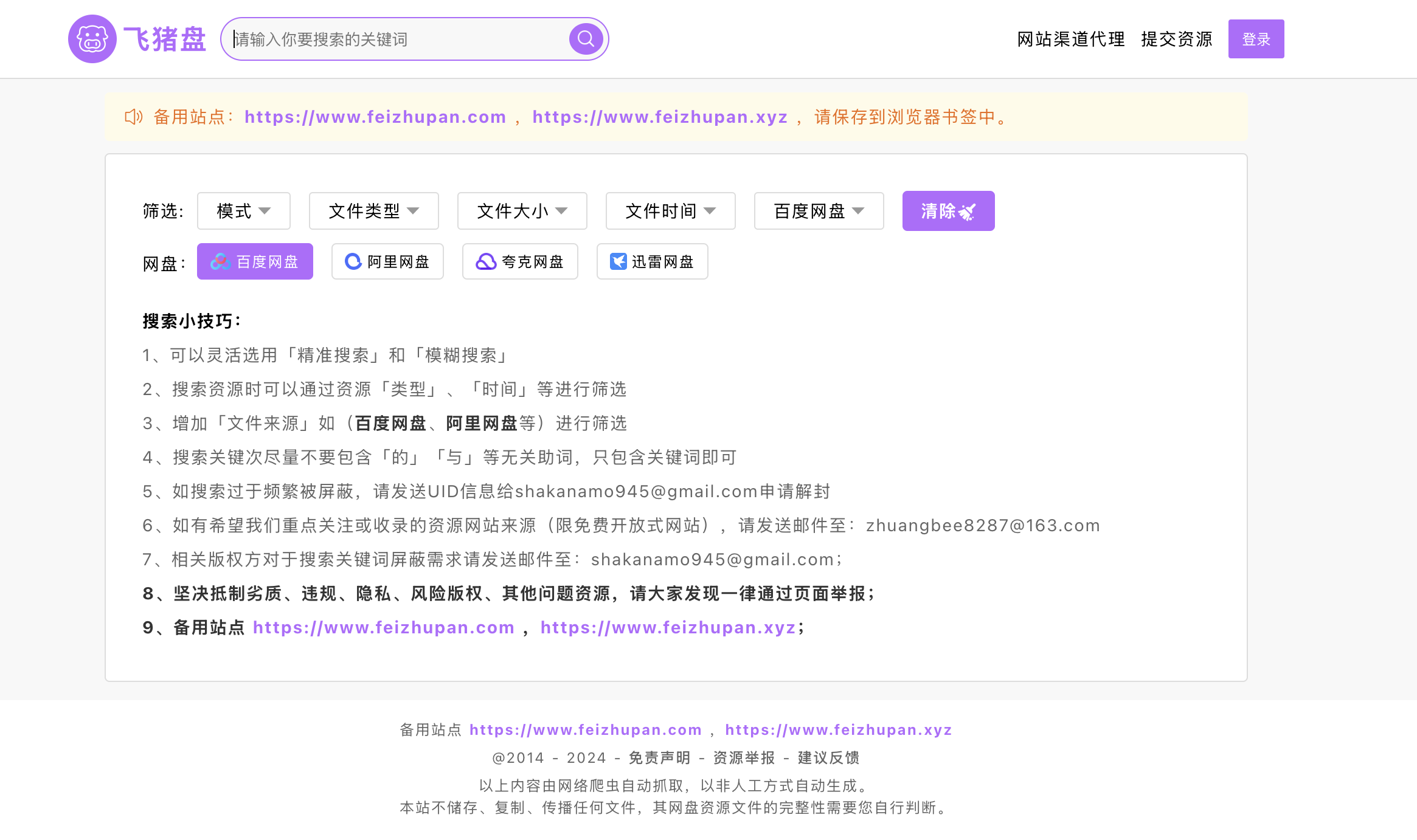Focus the keyword search input field
Screen dimensions: 1417x840
pos(398,40)
